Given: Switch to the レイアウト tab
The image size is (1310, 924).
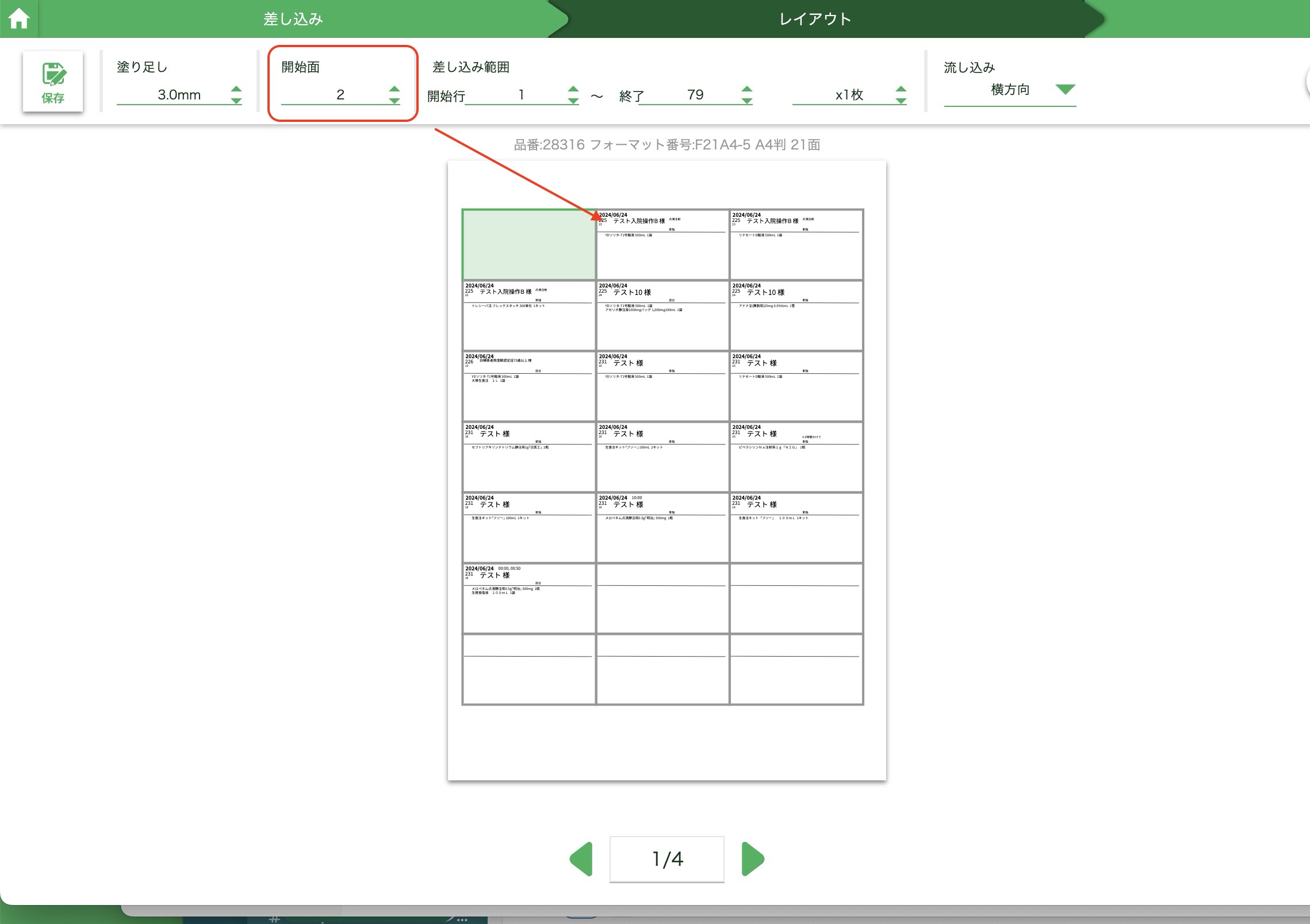Looking at the screenshot, I should tap(815, 19).
